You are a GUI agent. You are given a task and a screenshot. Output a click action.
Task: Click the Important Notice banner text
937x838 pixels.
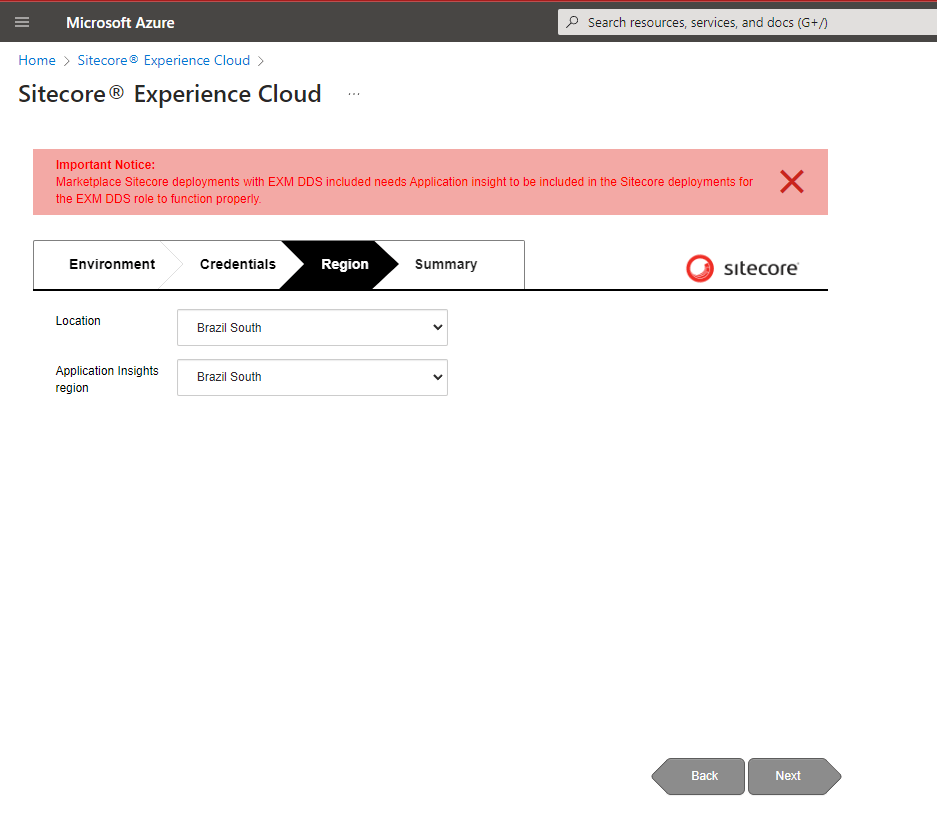coord(404,182)
